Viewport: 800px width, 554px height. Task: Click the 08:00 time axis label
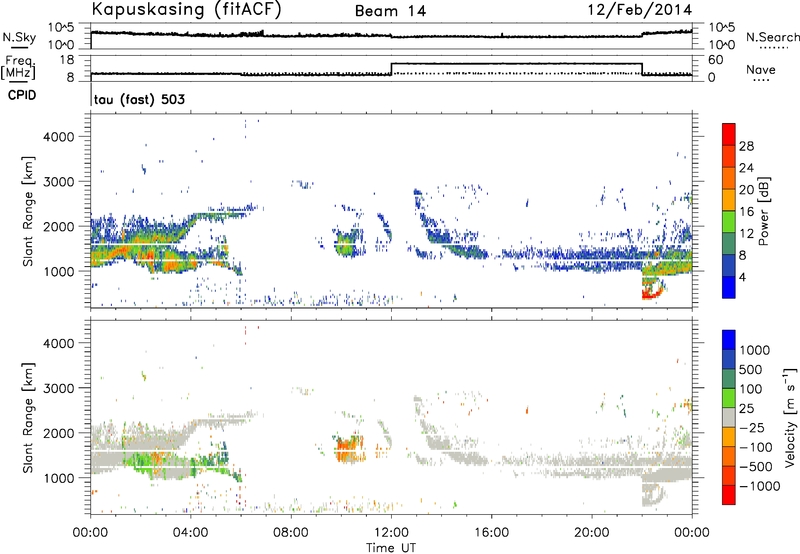pos(291,533)
